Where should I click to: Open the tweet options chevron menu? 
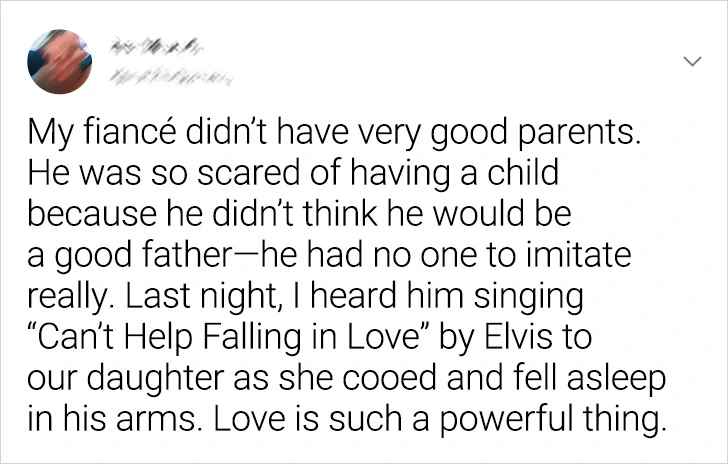click(688, 62)
